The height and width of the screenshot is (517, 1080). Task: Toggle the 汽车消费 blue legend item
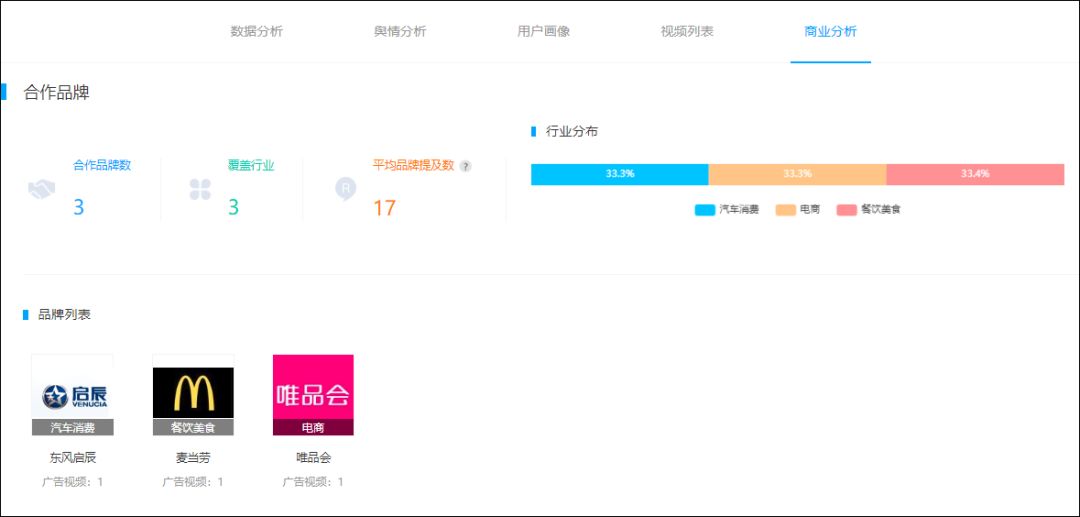click(727, 210)
